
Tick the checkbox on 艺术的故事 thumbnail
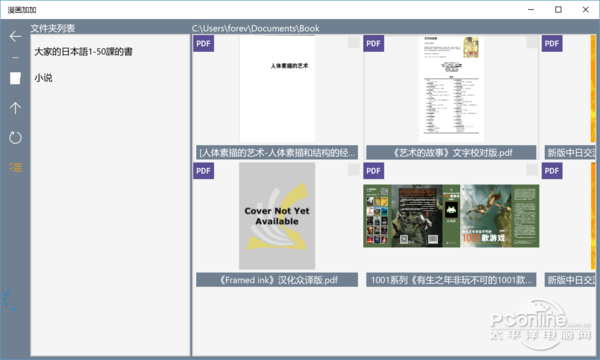click(x=532, y=42)
